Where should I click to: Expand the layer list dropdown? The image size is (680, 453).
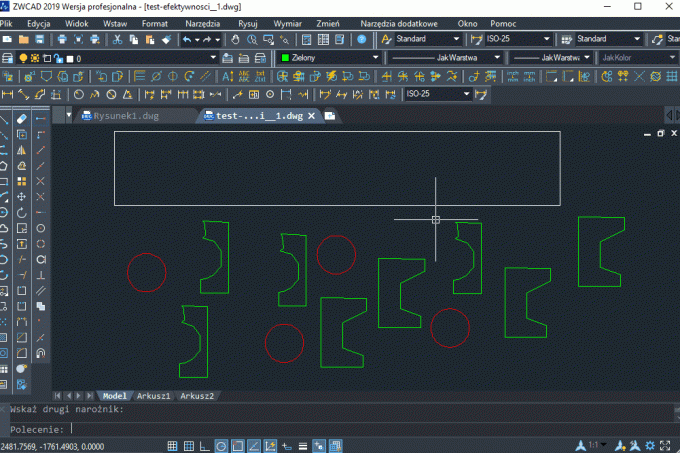(213, 58)
